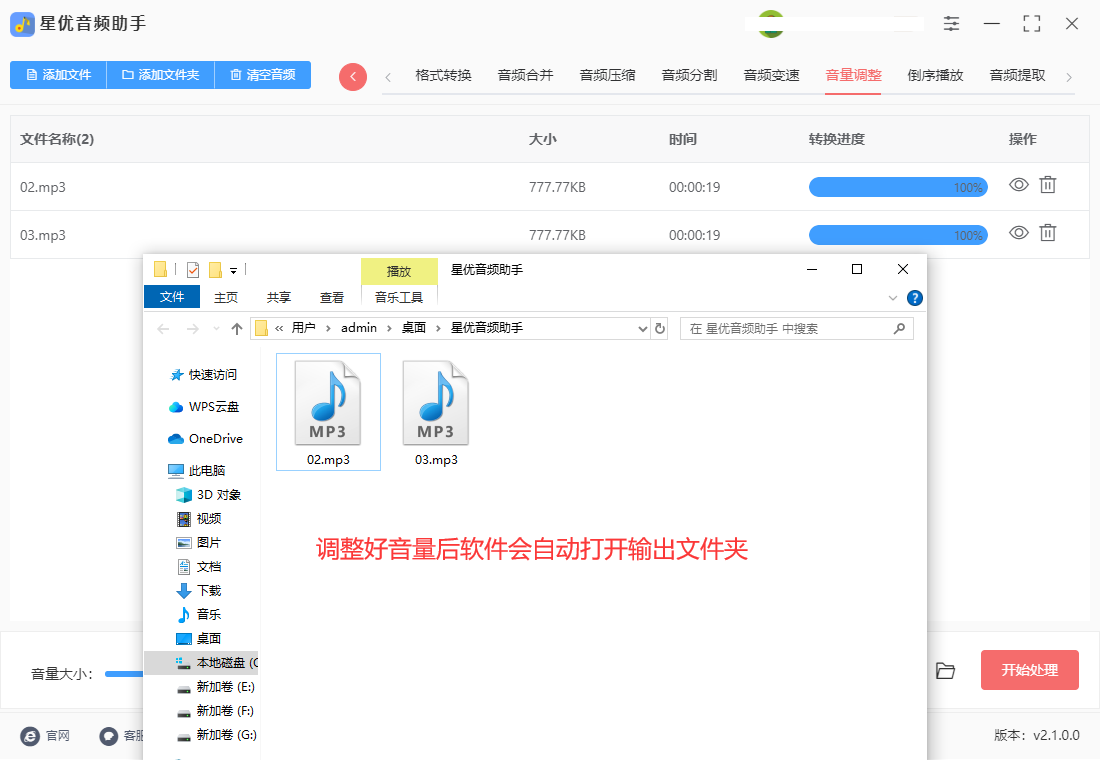Click the 添加文件 button
The image size is (1100, 760).
point(58,75)
